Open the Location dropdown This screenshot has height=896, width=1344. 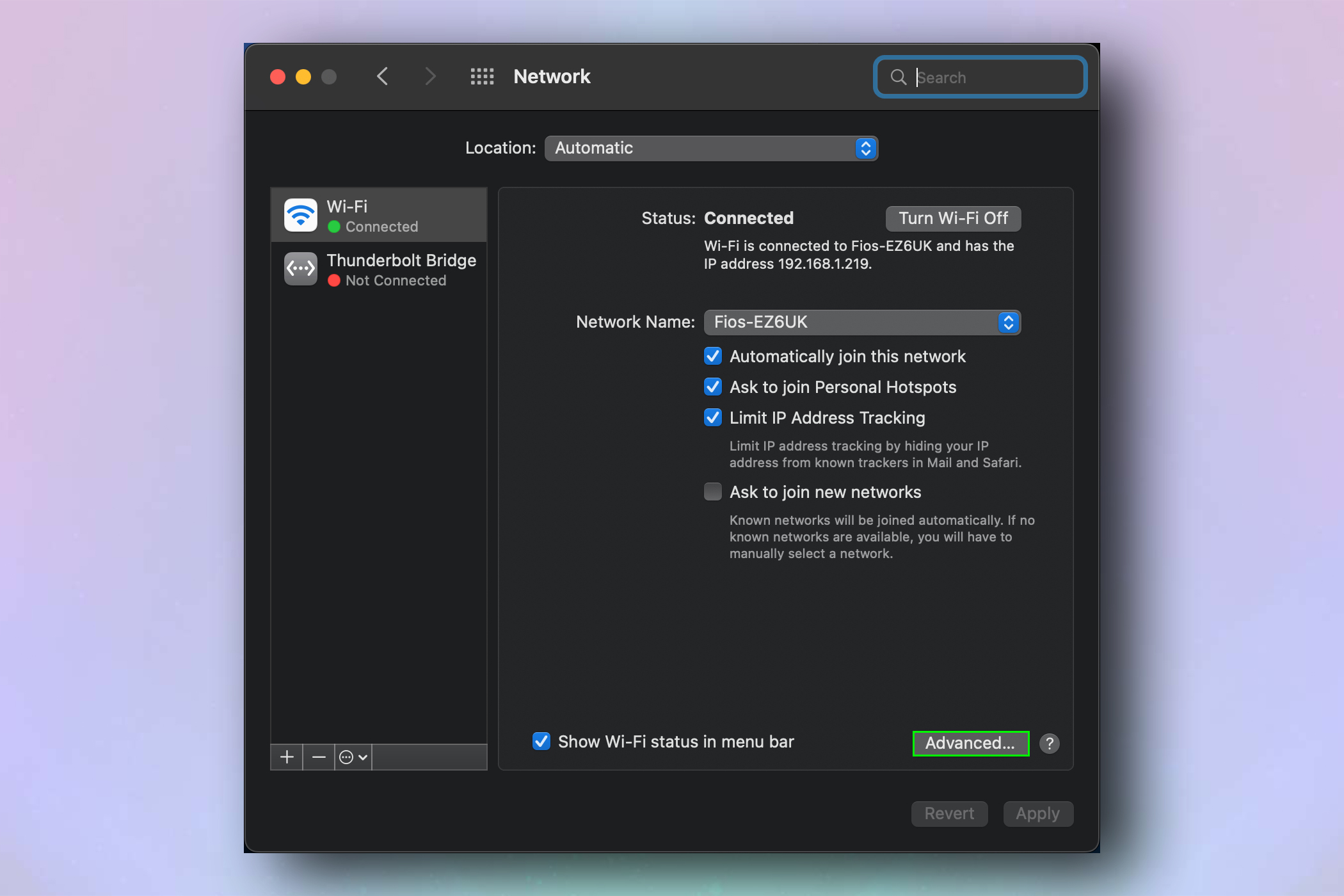point(711,148)
